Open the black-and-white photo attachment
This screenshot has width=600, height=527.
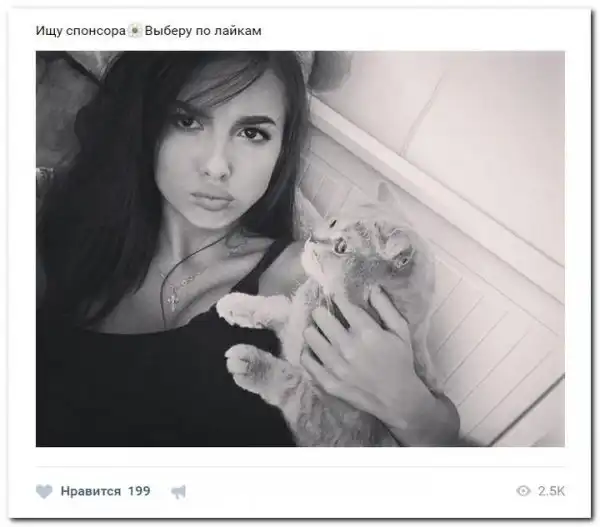click(x=300, y=249)
